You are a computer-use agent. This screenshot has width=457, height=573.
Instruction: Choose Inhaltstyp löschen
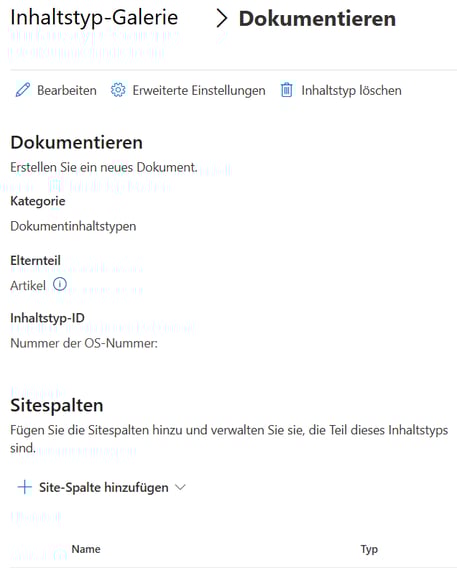[x=351, y=90]
